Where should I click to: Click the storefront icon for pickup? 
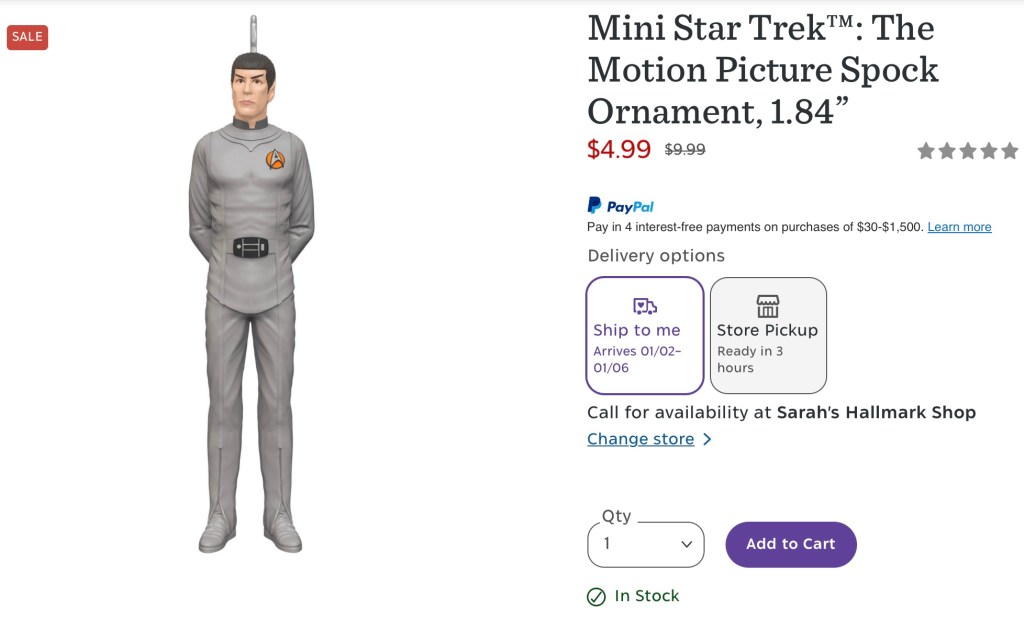click(x=767, y=306)
